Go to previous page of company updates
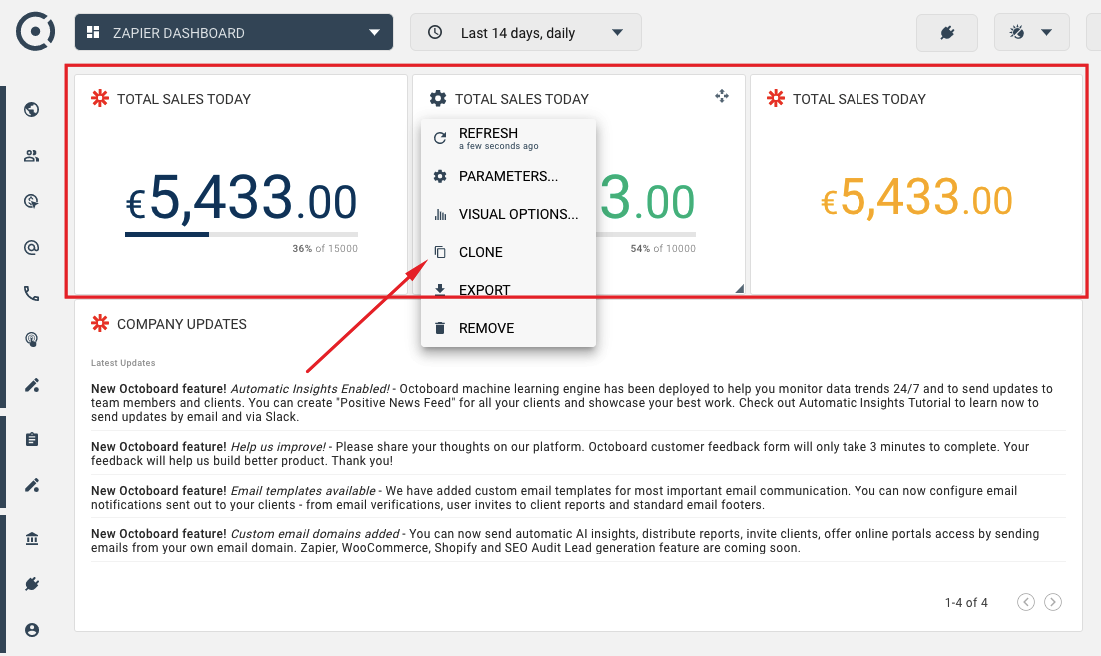The height and width of the screenshot is (656, 1101). pyautogui.click(x=1026, y=602)
